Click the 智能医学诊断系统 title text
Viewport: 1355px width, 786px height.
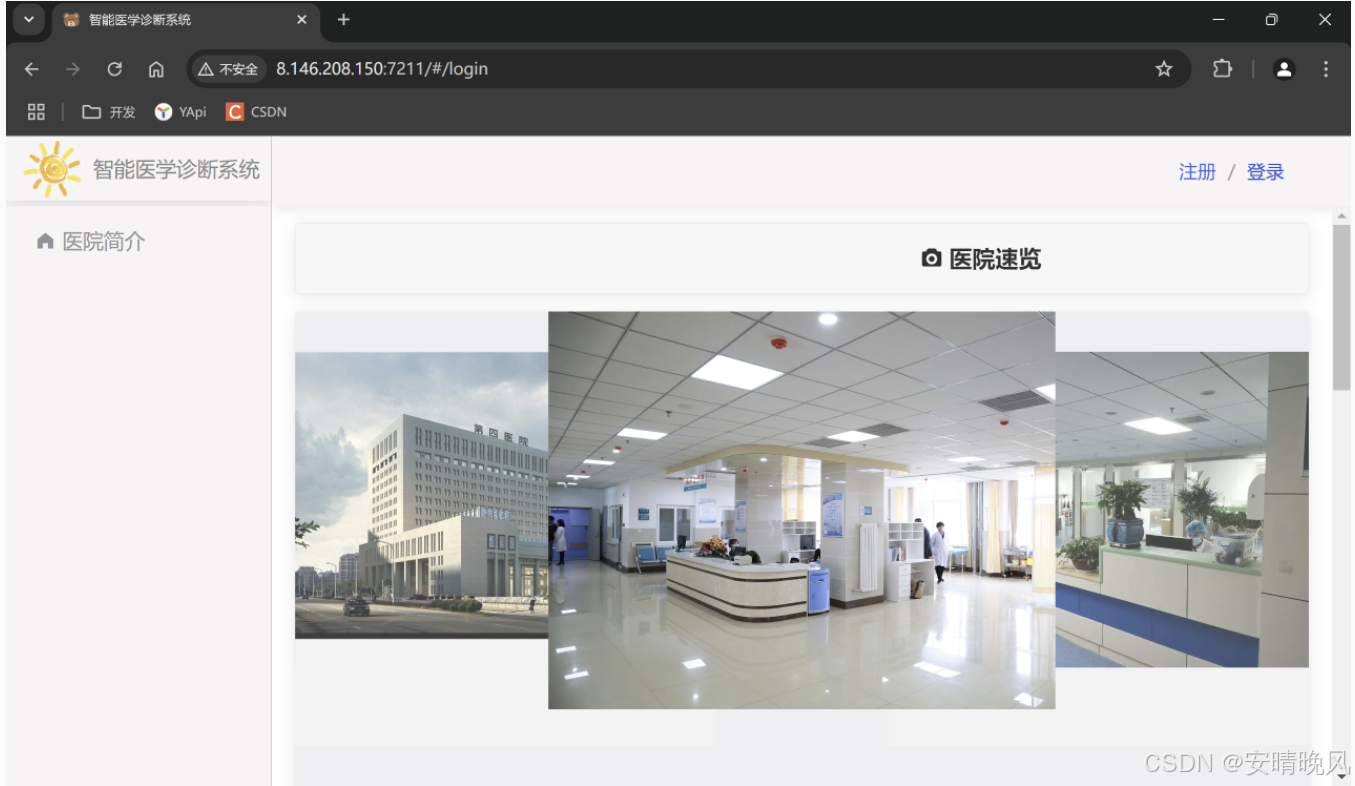[x=176, y=169]
